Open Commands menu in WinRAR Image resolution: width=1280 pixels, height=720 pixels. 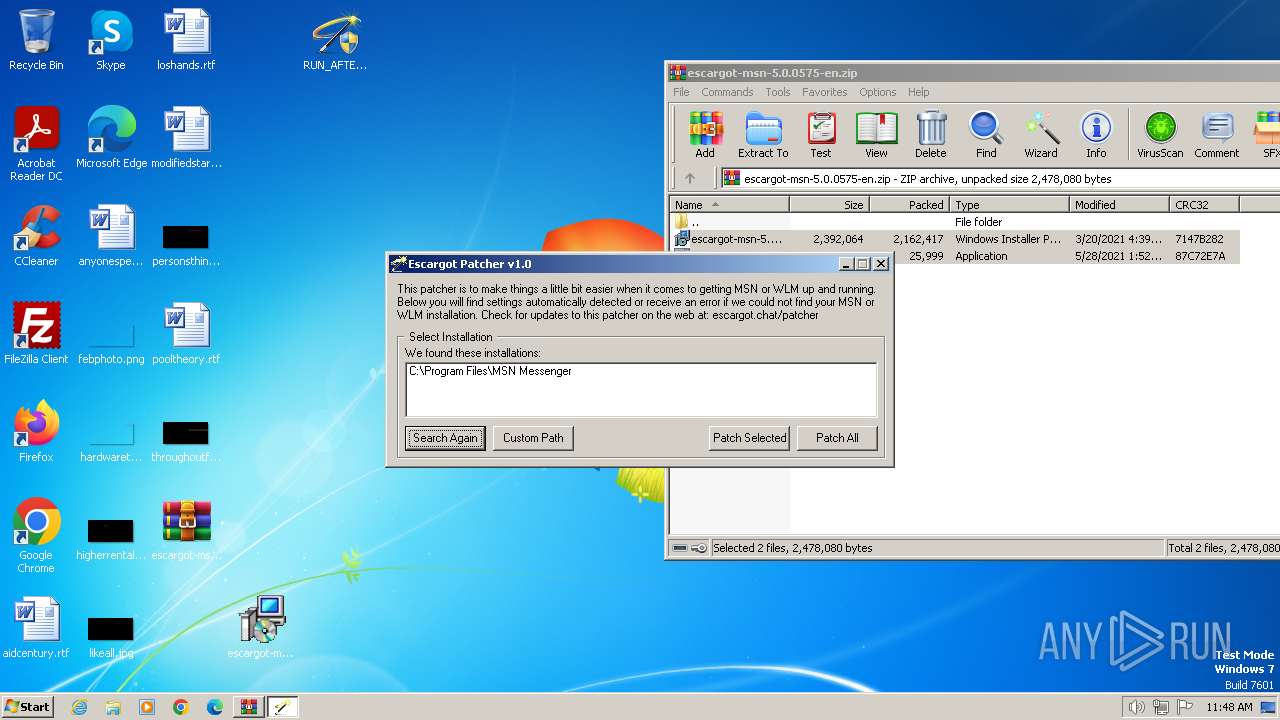pyautogui.click(x=727, y=92)
